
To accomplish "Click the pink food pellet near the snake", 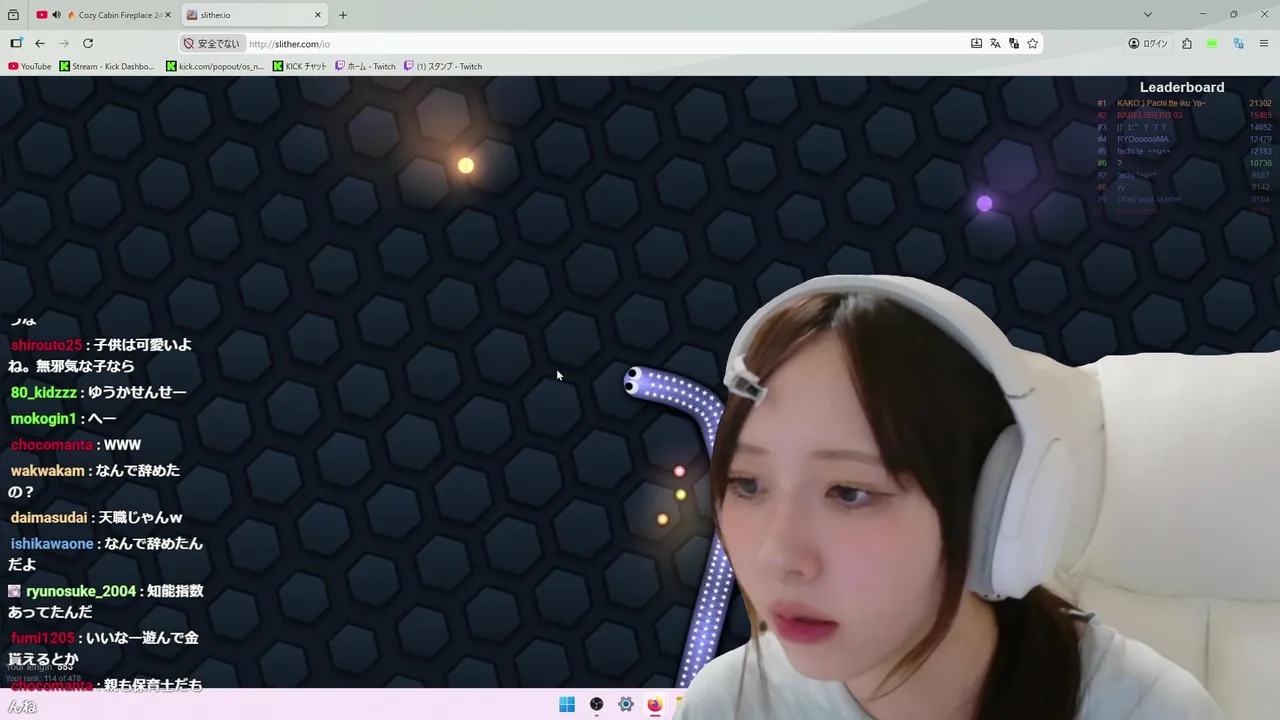I will pos(680,471).
